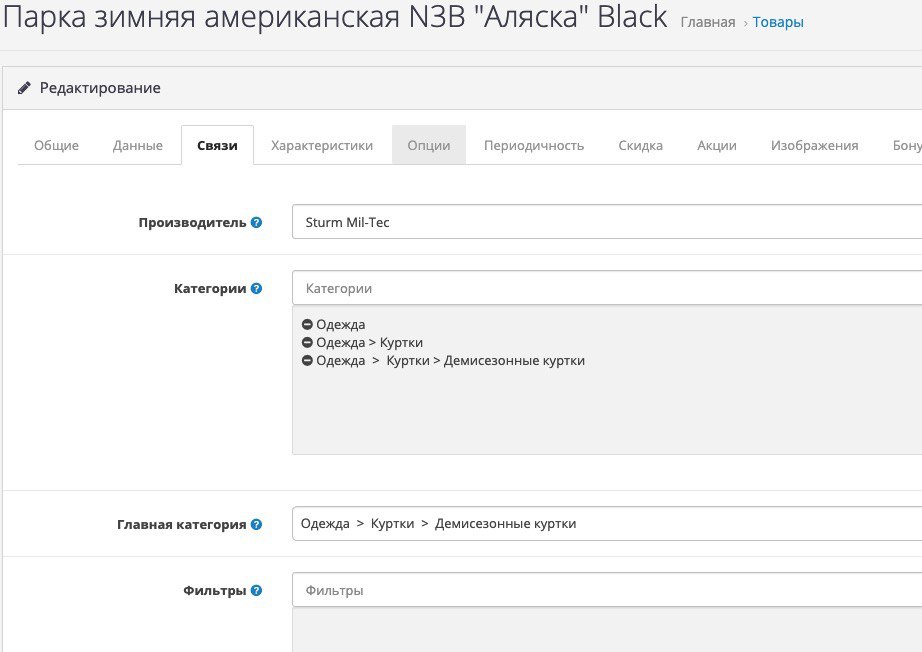Select the Связи tab
922x652 pixels.
218,145
